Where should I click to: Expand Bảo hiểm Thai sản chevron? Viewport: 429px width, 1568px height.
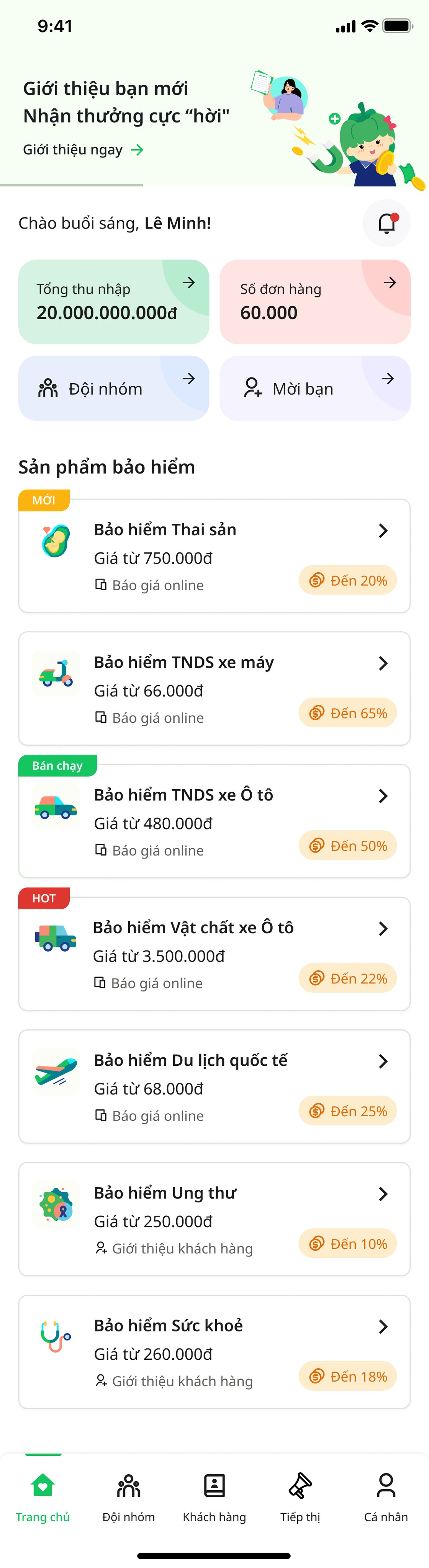click(x=383, y=531)
